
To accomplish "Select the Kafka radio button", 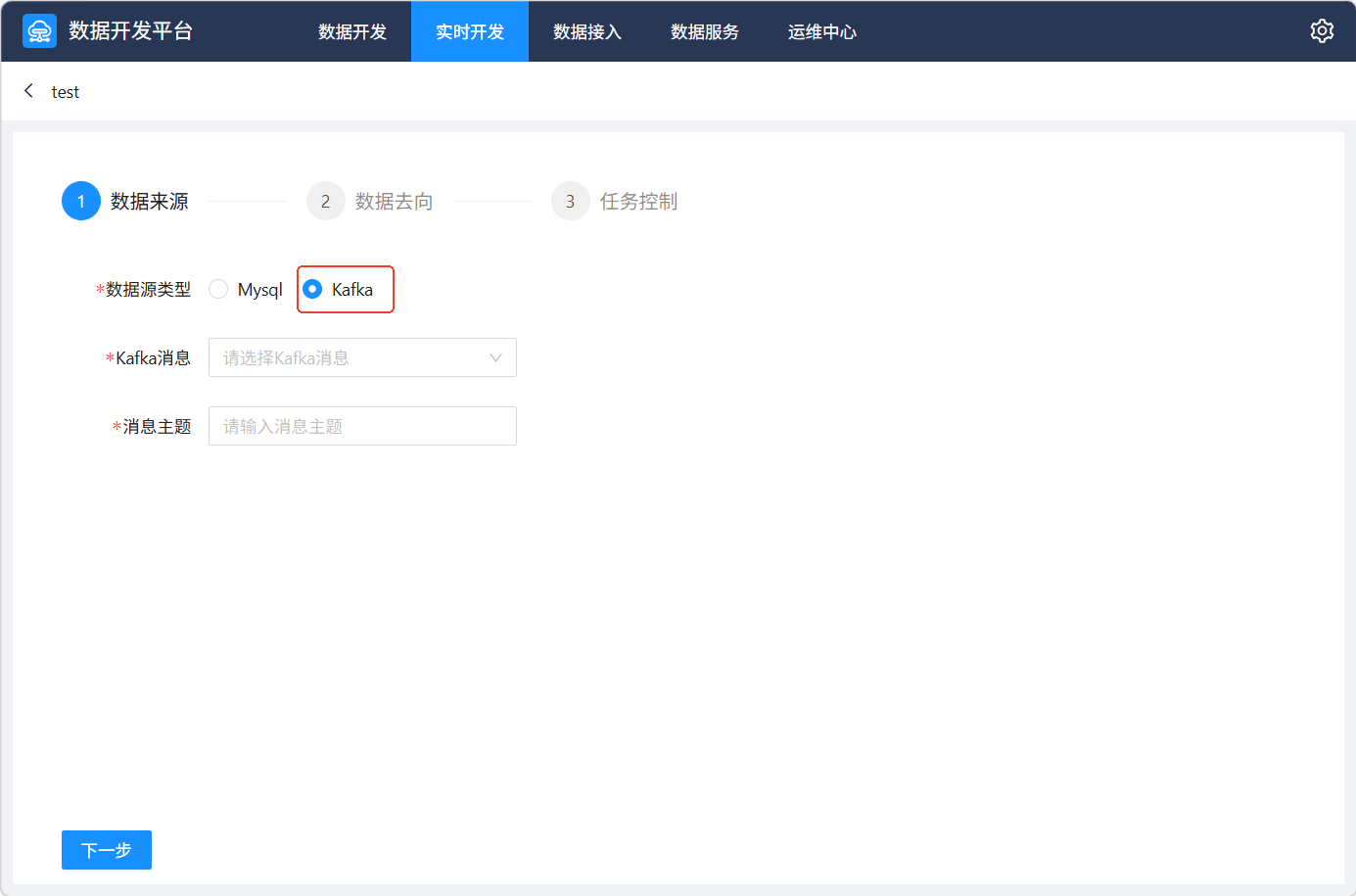I will coord(312,289).
